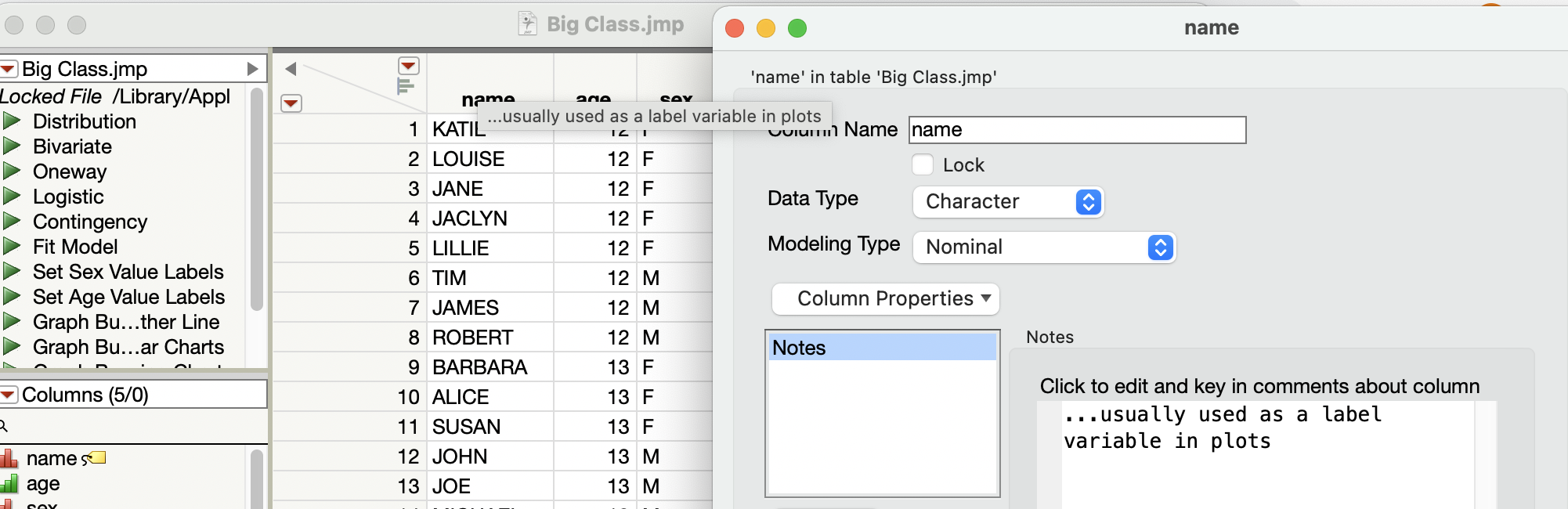Select row number 13
The width and height of the screenshot is (1568, 509).
coord(349,486)
